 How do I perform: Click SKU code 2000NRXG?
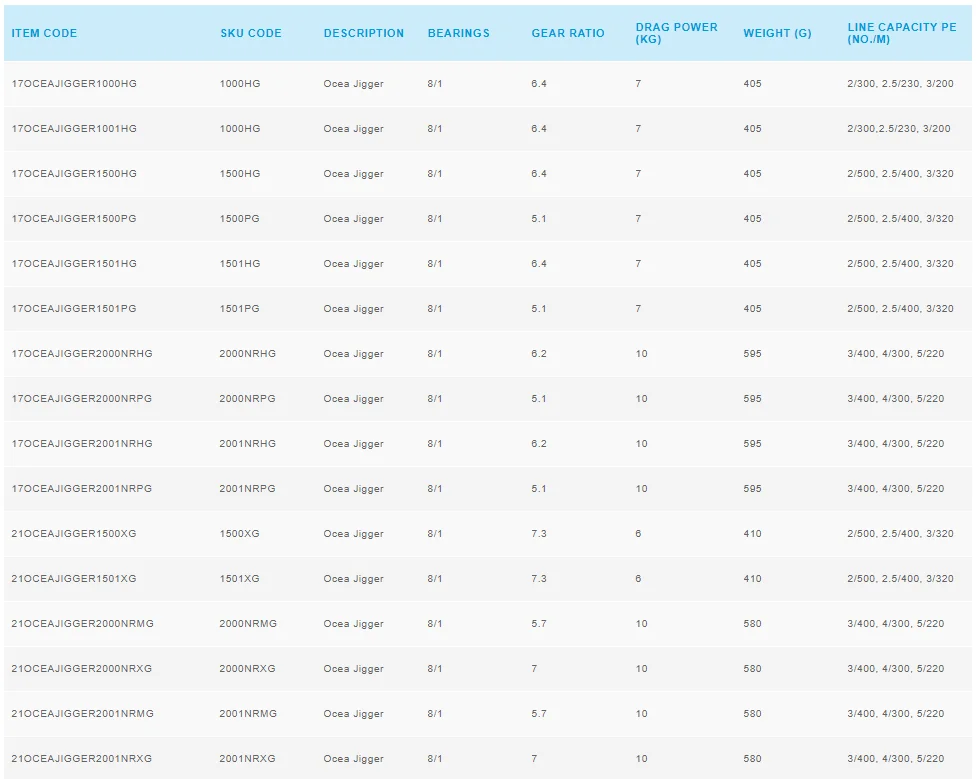247,669
